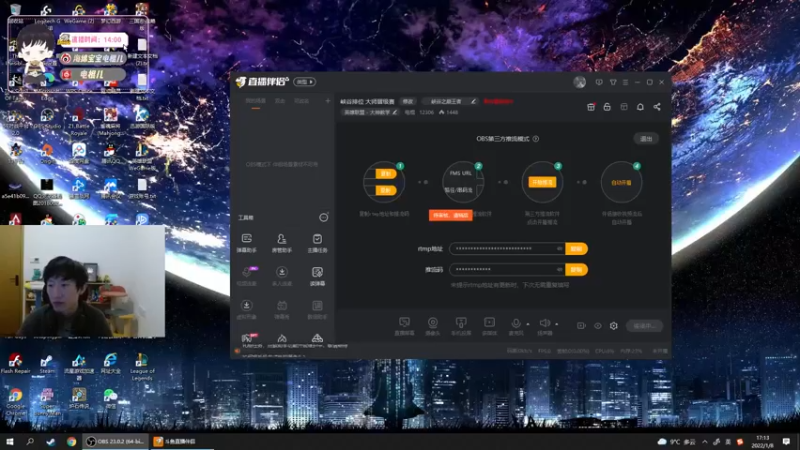The image size is (800, 450).
Task: Click the unlock padlock icon in header
Action: pyautogui.click(x=607, y=107)
